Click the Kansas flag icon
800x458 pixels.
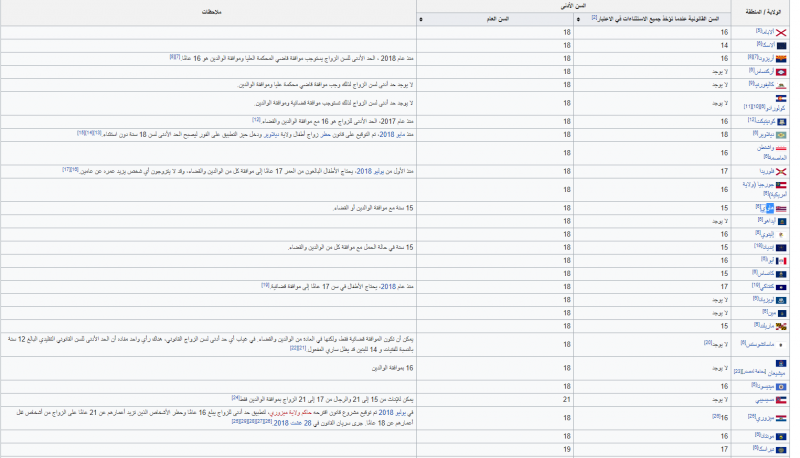781,274
